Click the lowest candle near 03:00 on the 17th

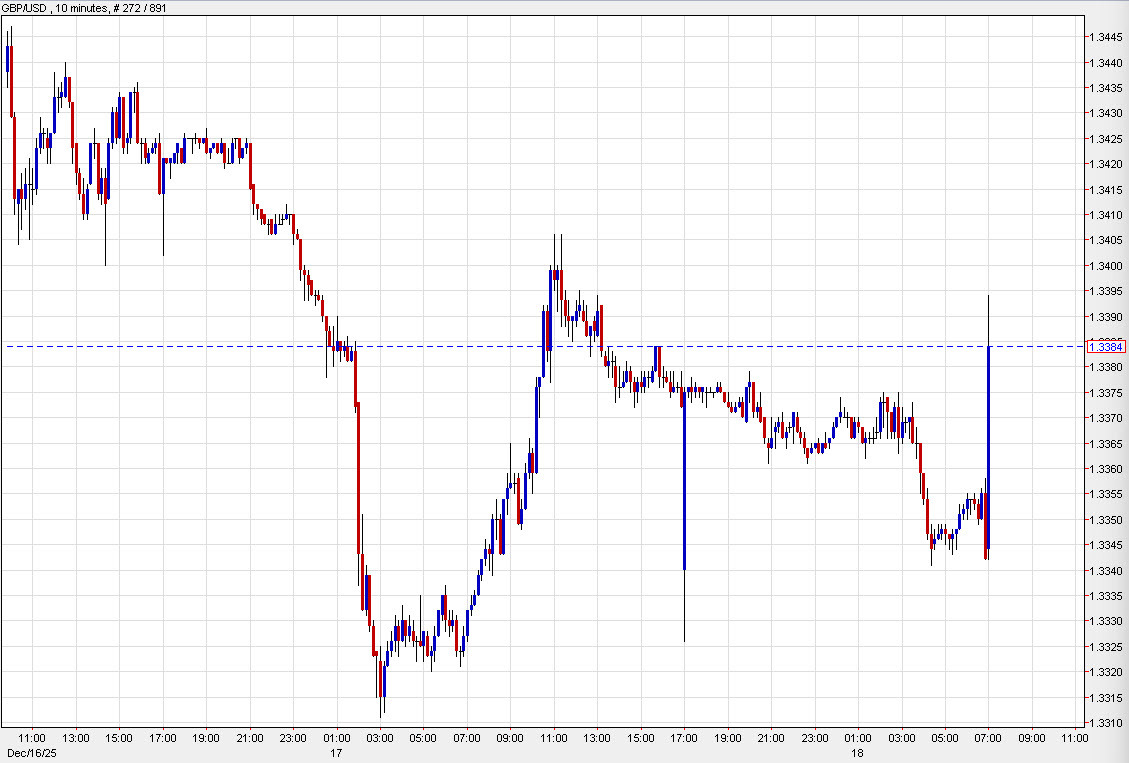pos(381,690)
